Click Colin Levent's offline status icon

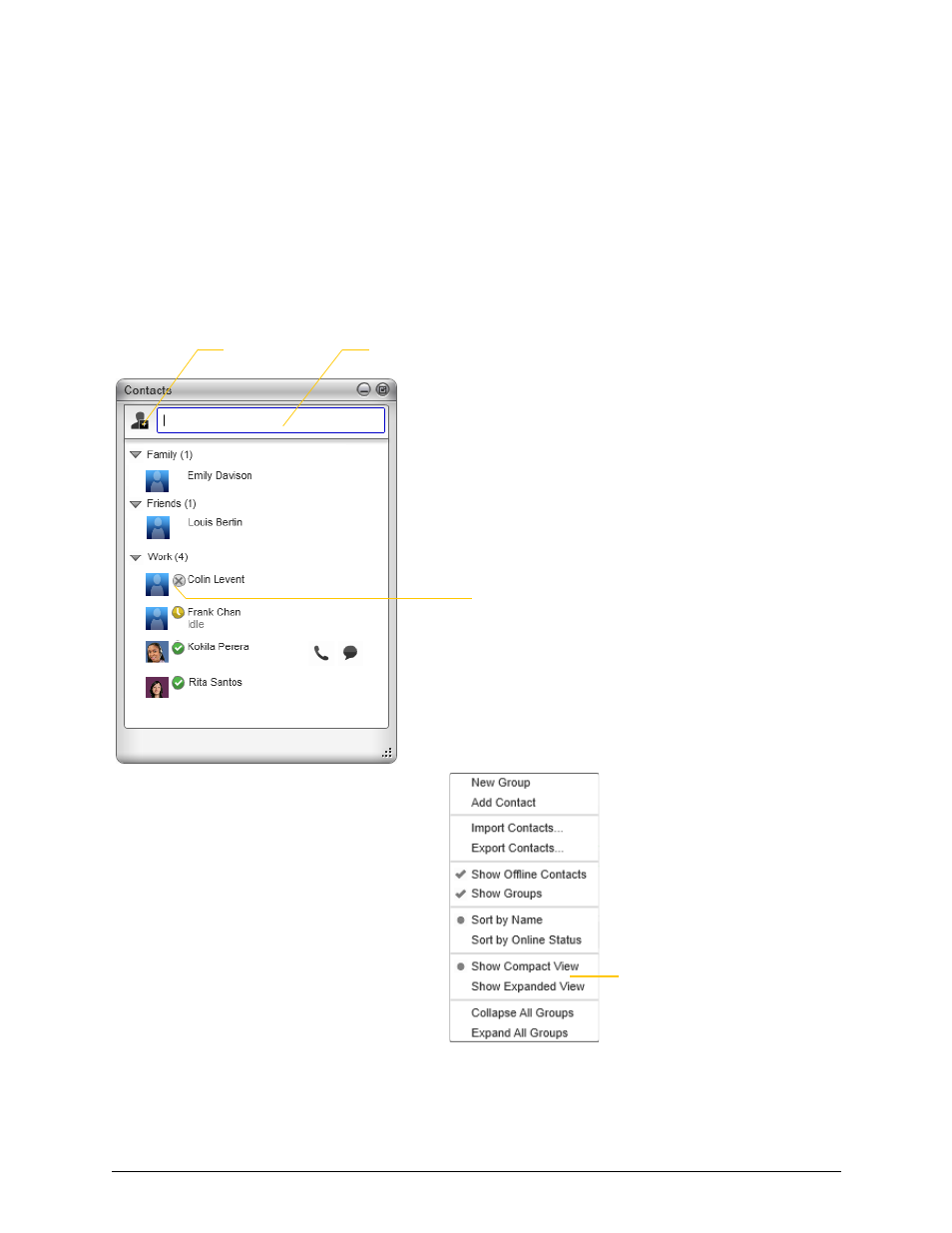pos(179,580)
